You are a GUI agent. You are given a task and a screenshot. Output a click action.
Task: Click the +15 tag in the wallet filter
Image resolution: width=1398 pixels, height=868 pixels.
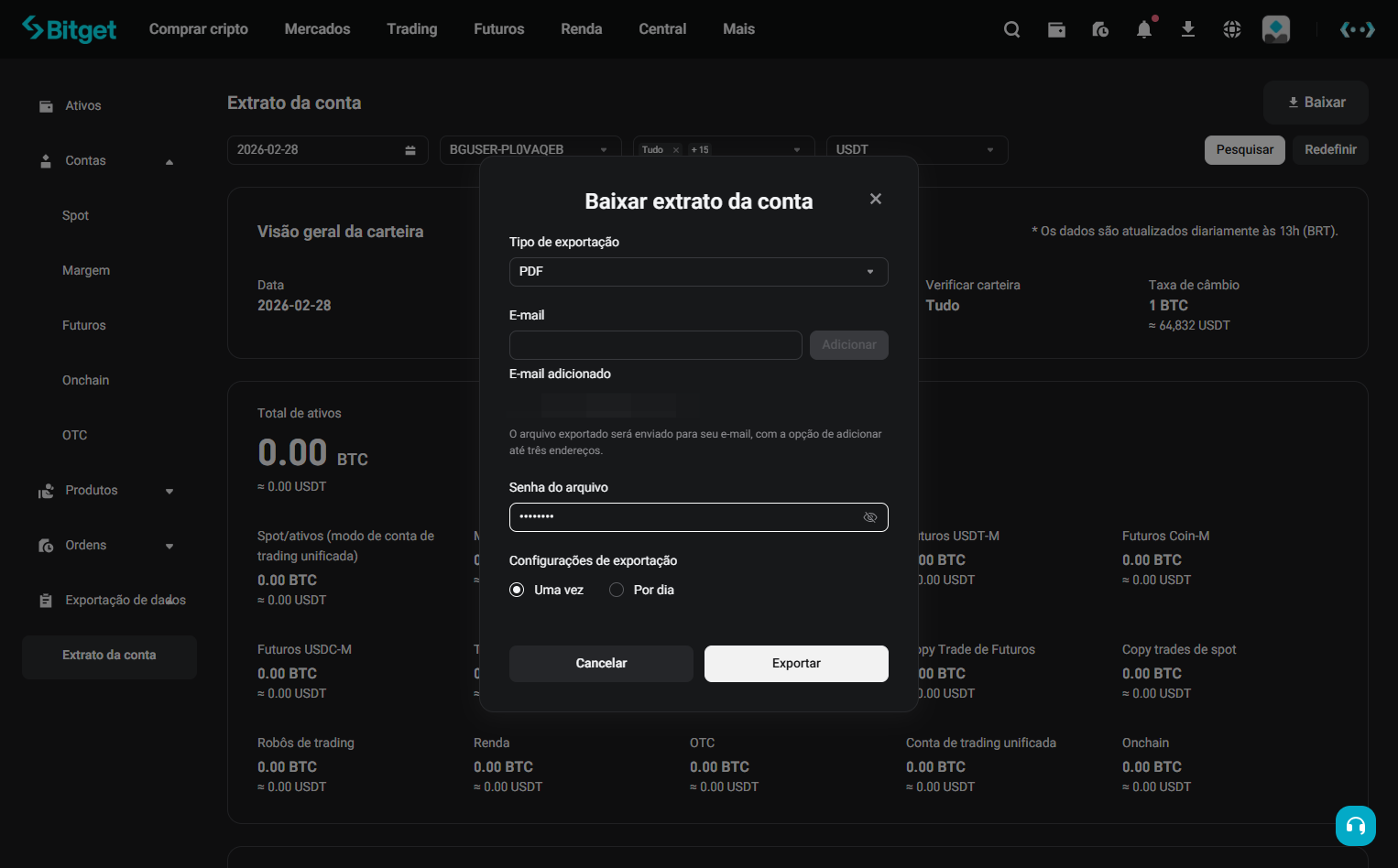[x=700, y=150]
